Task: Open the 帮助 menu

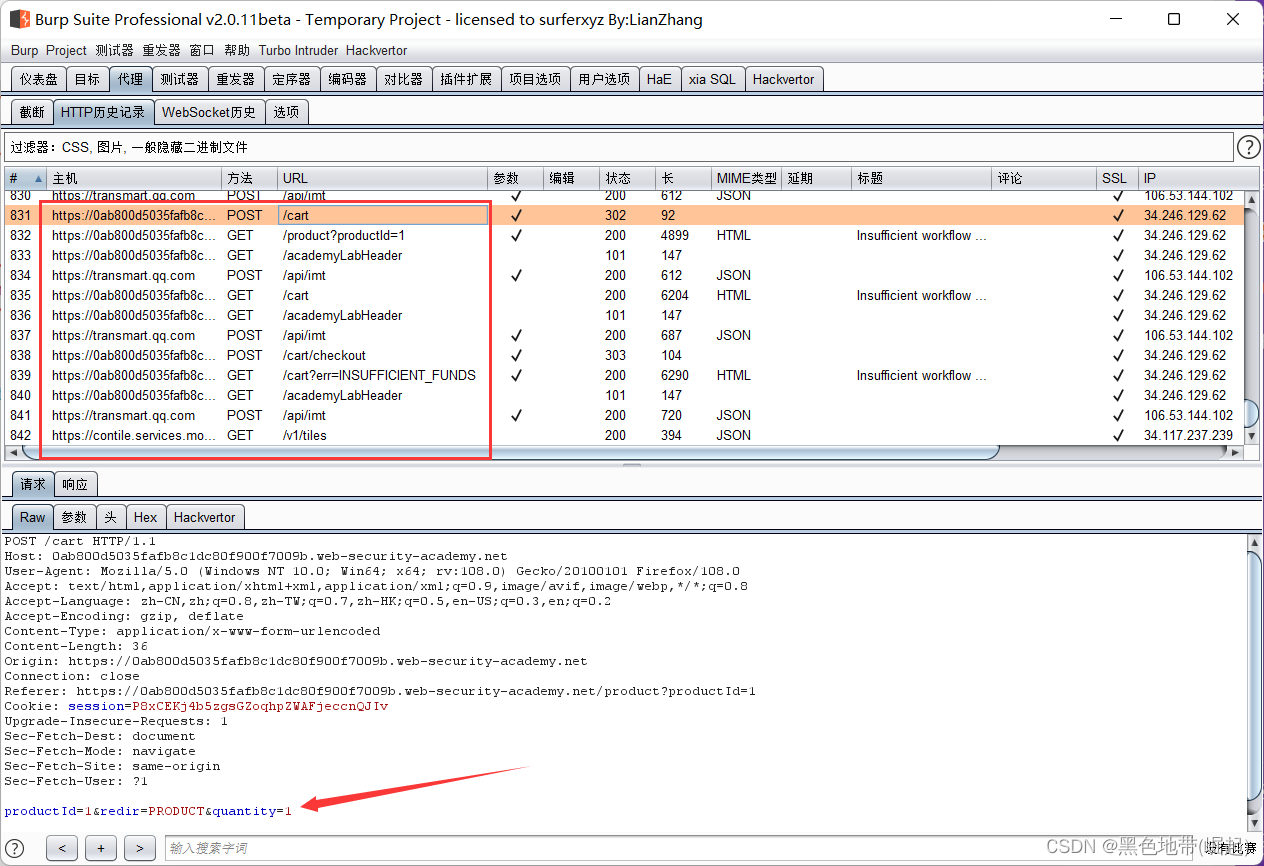Action: tap(237, 50)
